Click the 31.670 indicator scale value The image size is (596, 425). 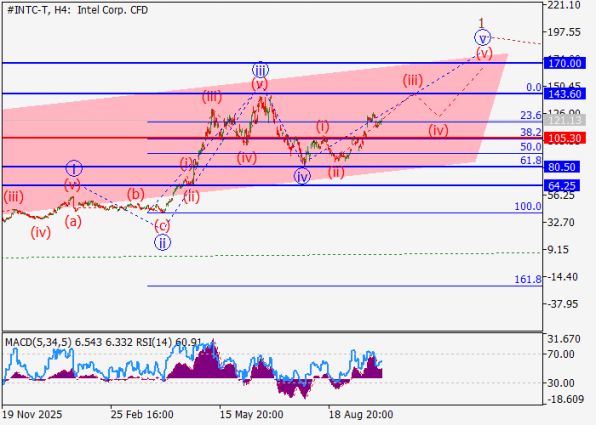pos(564,339)
